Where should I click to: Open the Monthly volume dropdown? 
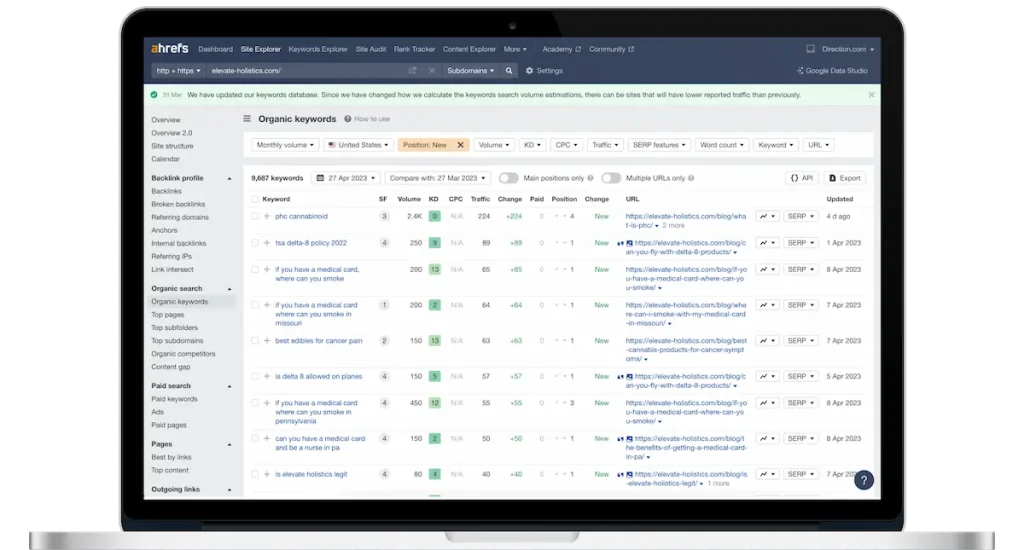[x=285, y=145]
